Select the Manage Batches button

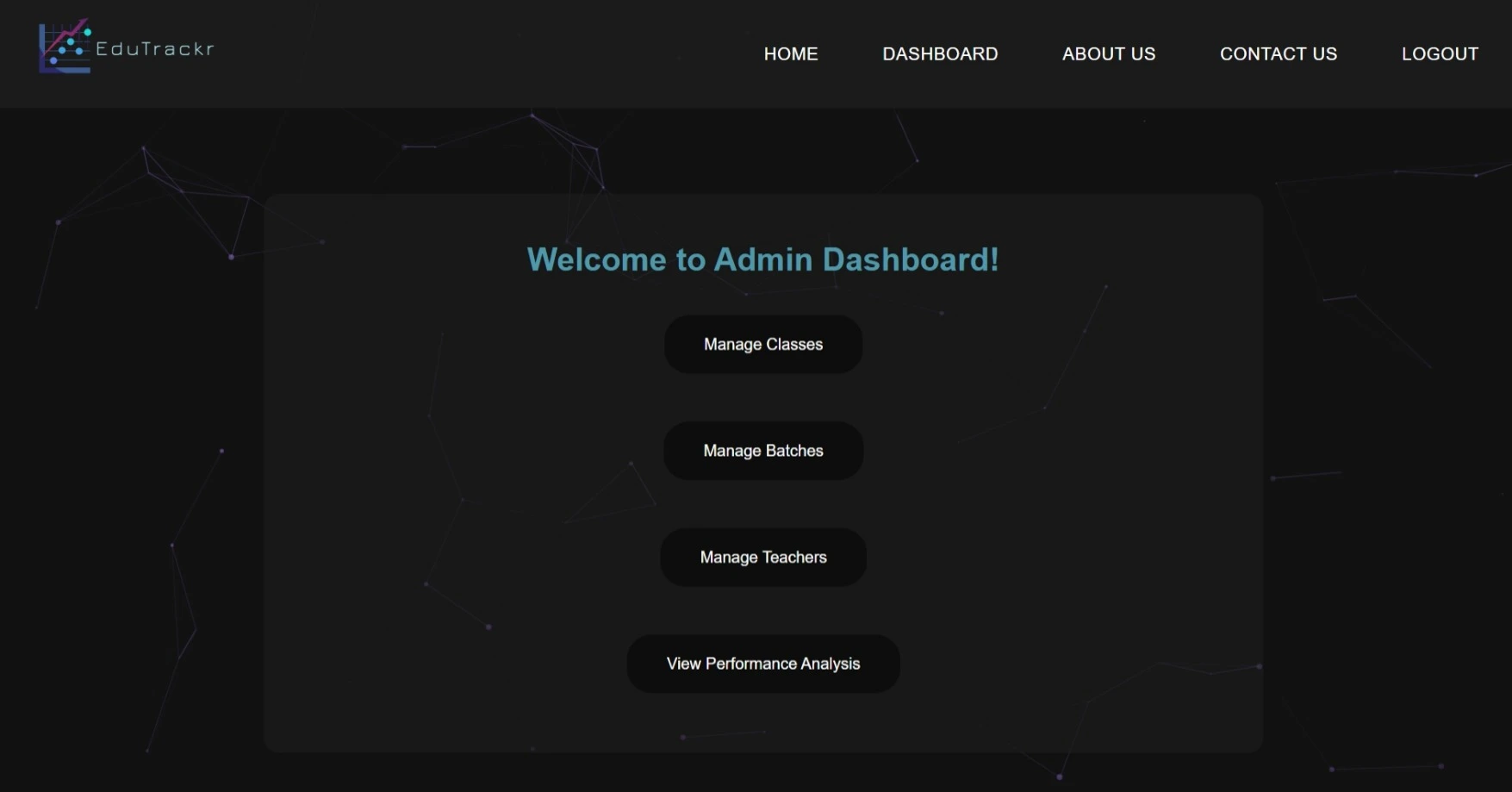click(x=762, y=451)
